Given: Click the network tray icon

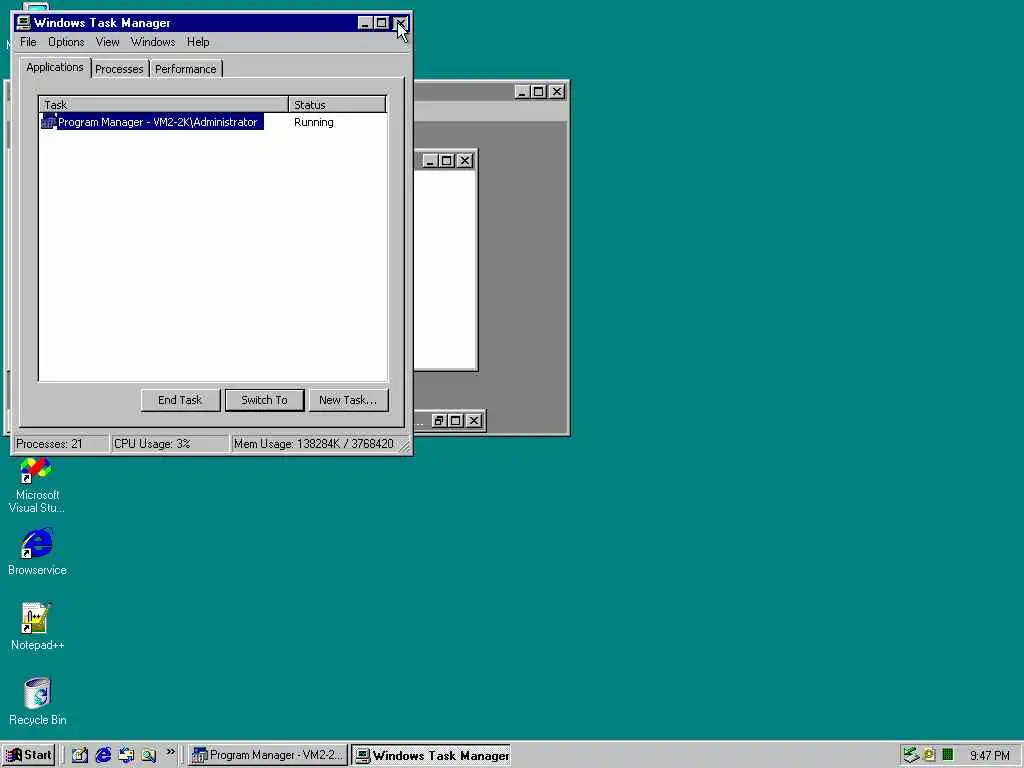Looking at the screenshot, I should click(910, 755).
